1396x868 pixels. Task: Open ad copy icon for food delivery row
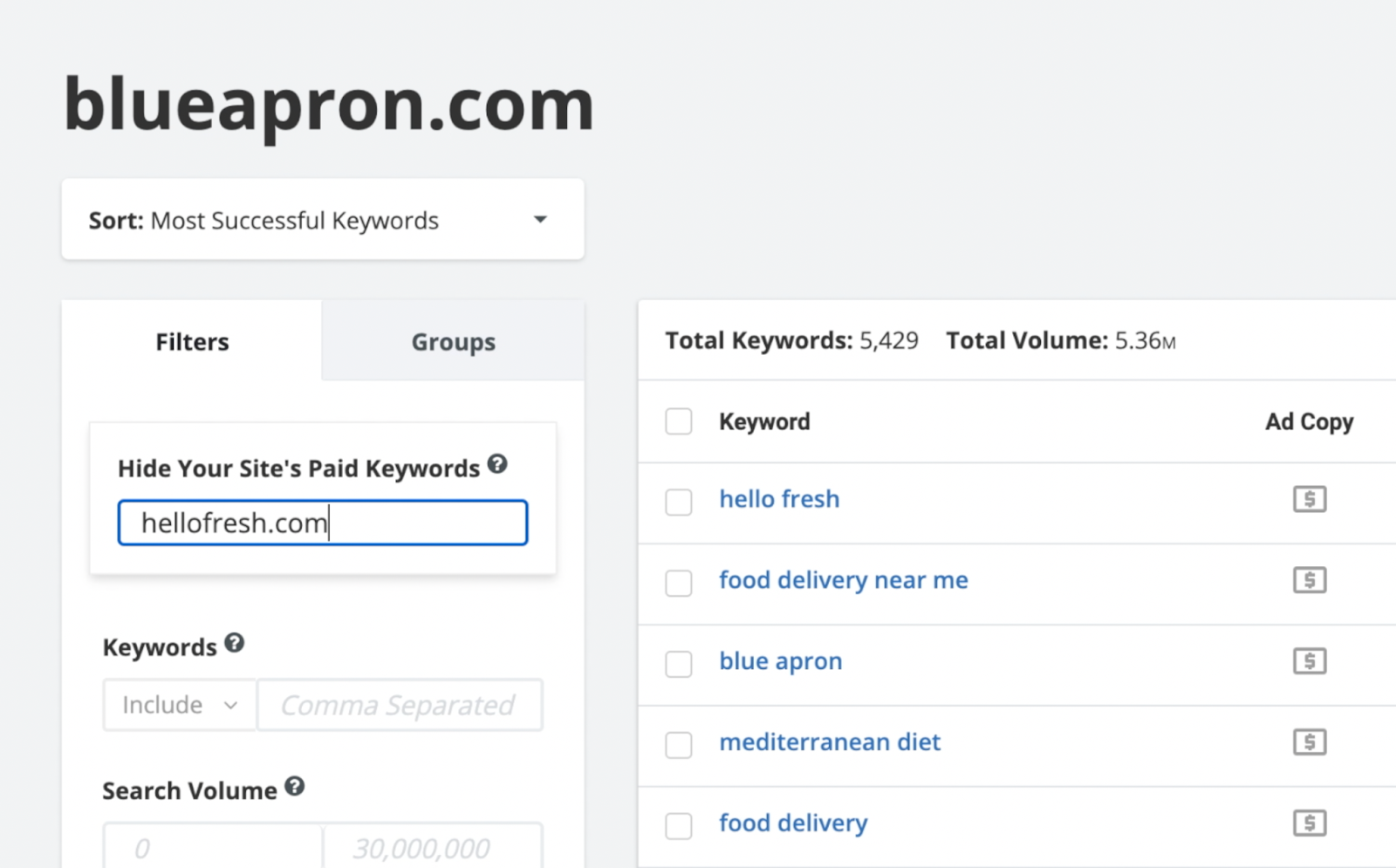pyautogui.click(x=1309, y=824)
